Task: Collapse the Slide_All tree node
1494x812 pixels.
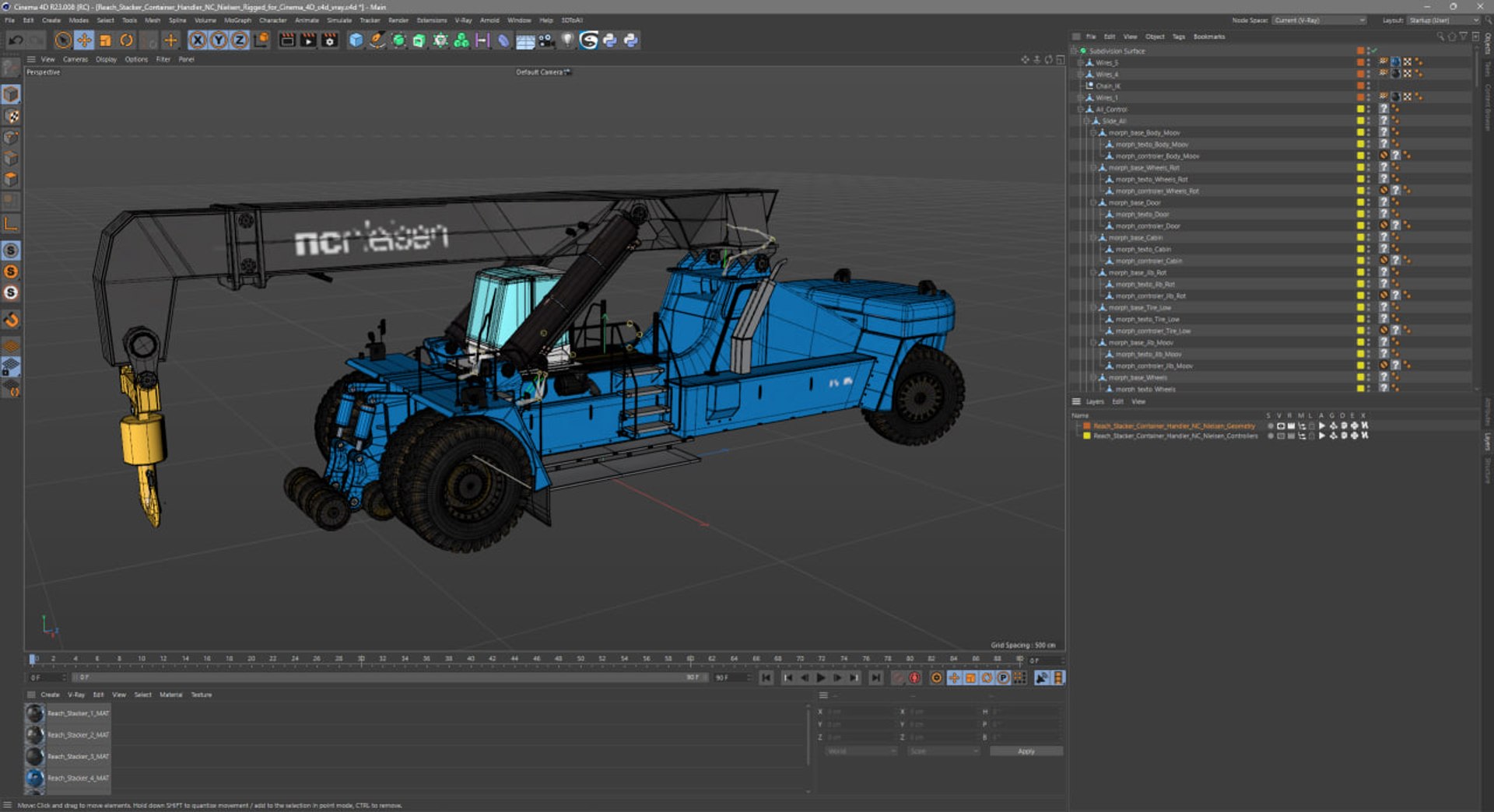Action: pyautogui.click(x=1087, y=121)
